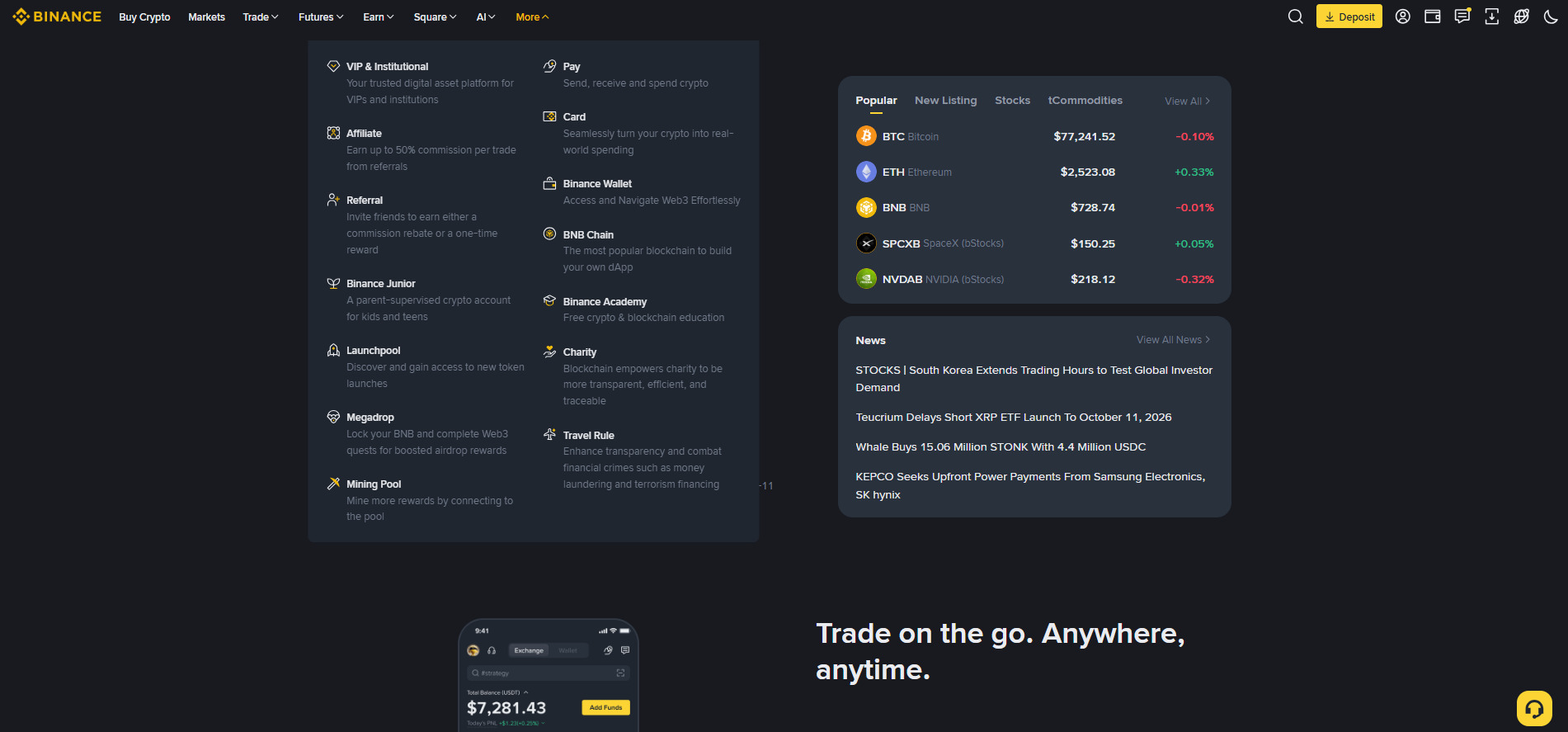Click the ETH price $2,523.08

pos(1087,172)
